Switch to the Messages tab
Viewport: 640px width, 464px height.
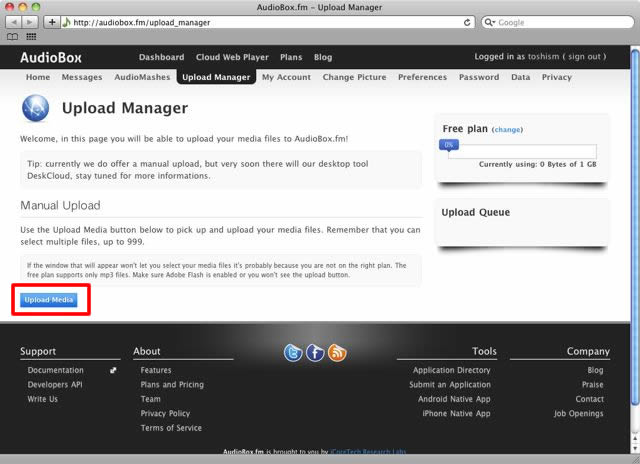pyautogui.click(x=82, y=77)
